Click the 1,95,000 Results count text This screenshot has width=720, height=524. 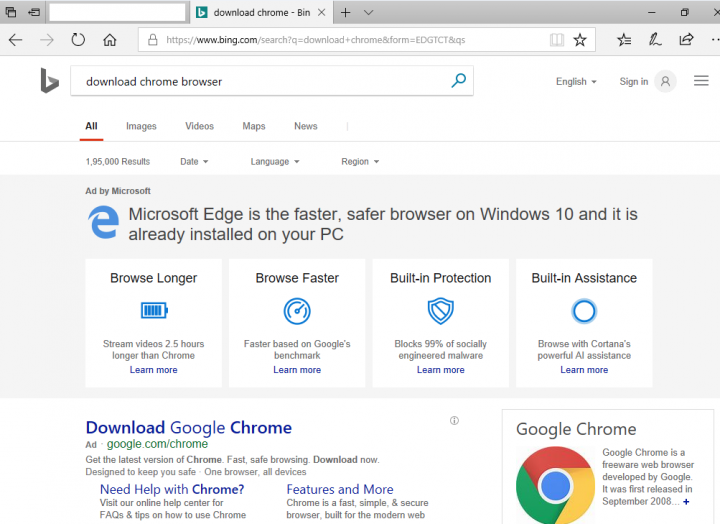118,162
